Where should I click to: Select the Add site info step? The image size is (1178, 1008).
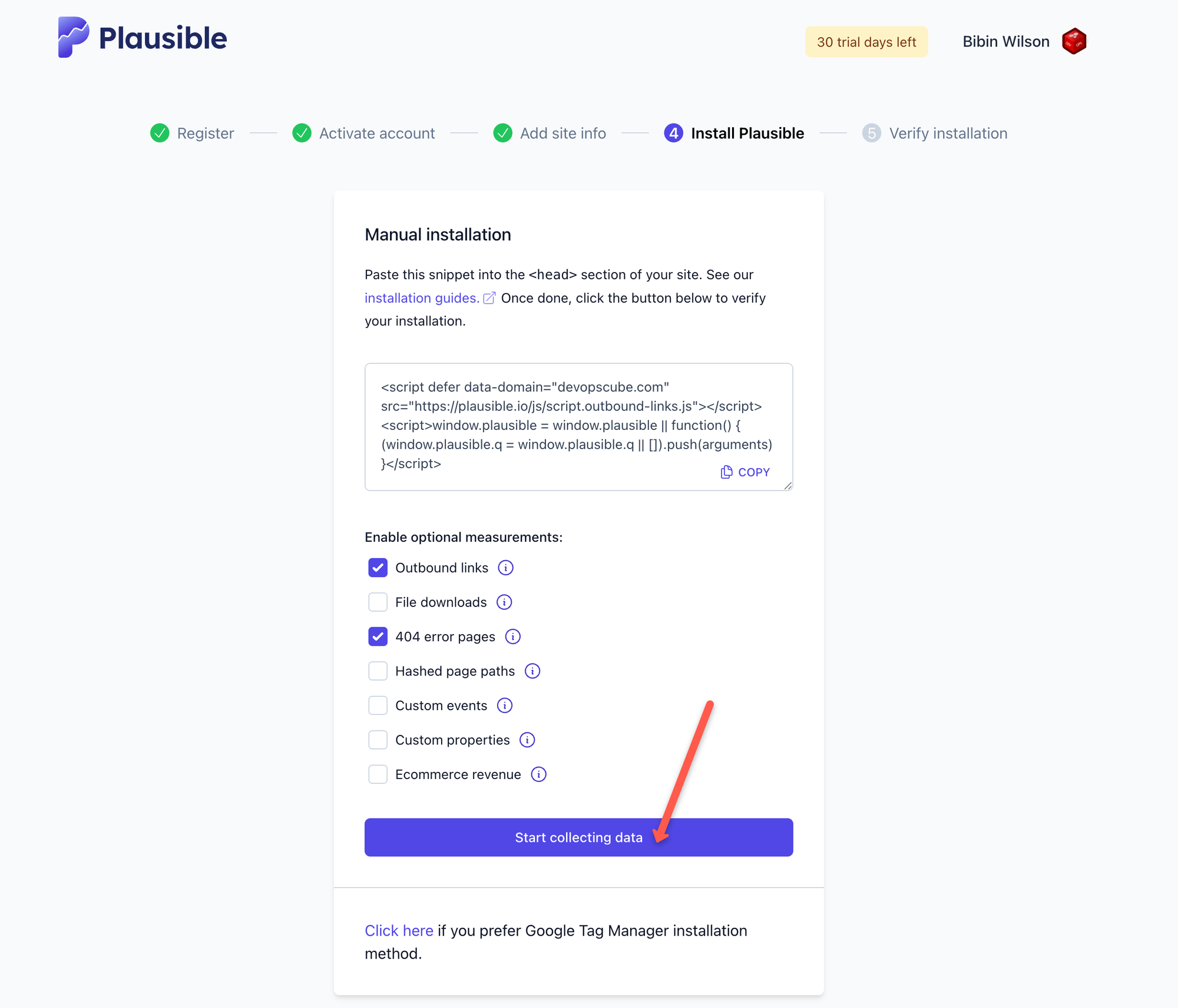(x=562, y=133)
